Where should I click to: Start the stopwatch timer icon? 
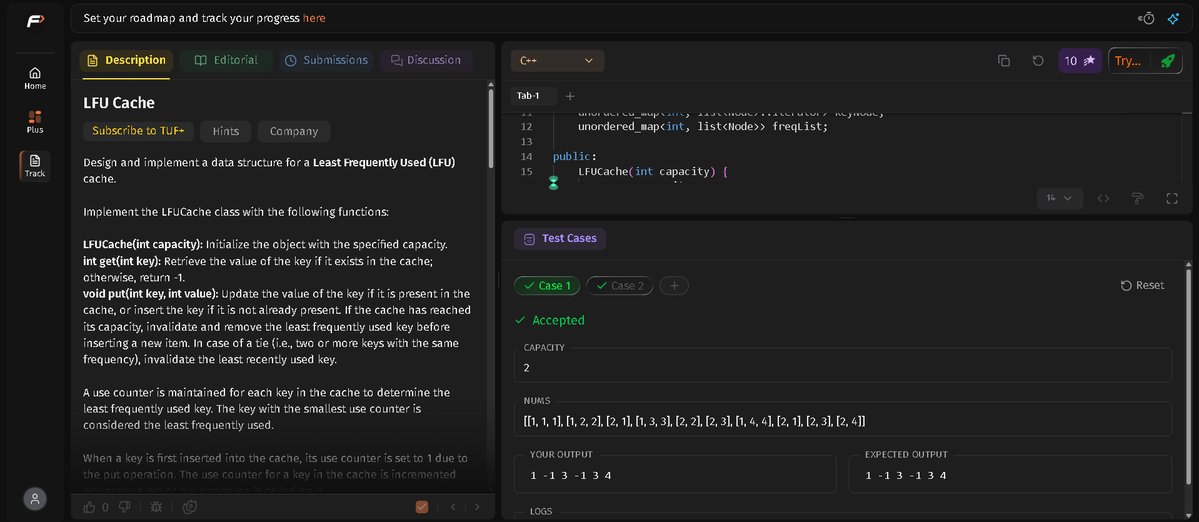[1147, 18]
